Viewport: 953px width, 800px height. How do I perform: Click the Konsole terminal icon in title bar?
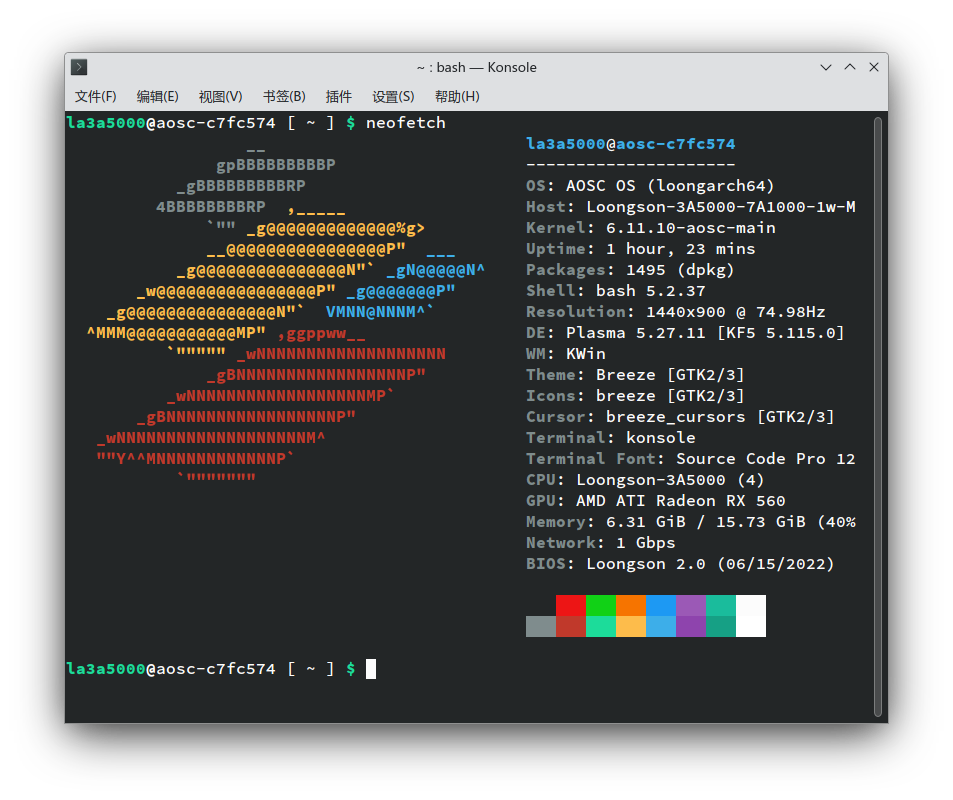79,67
